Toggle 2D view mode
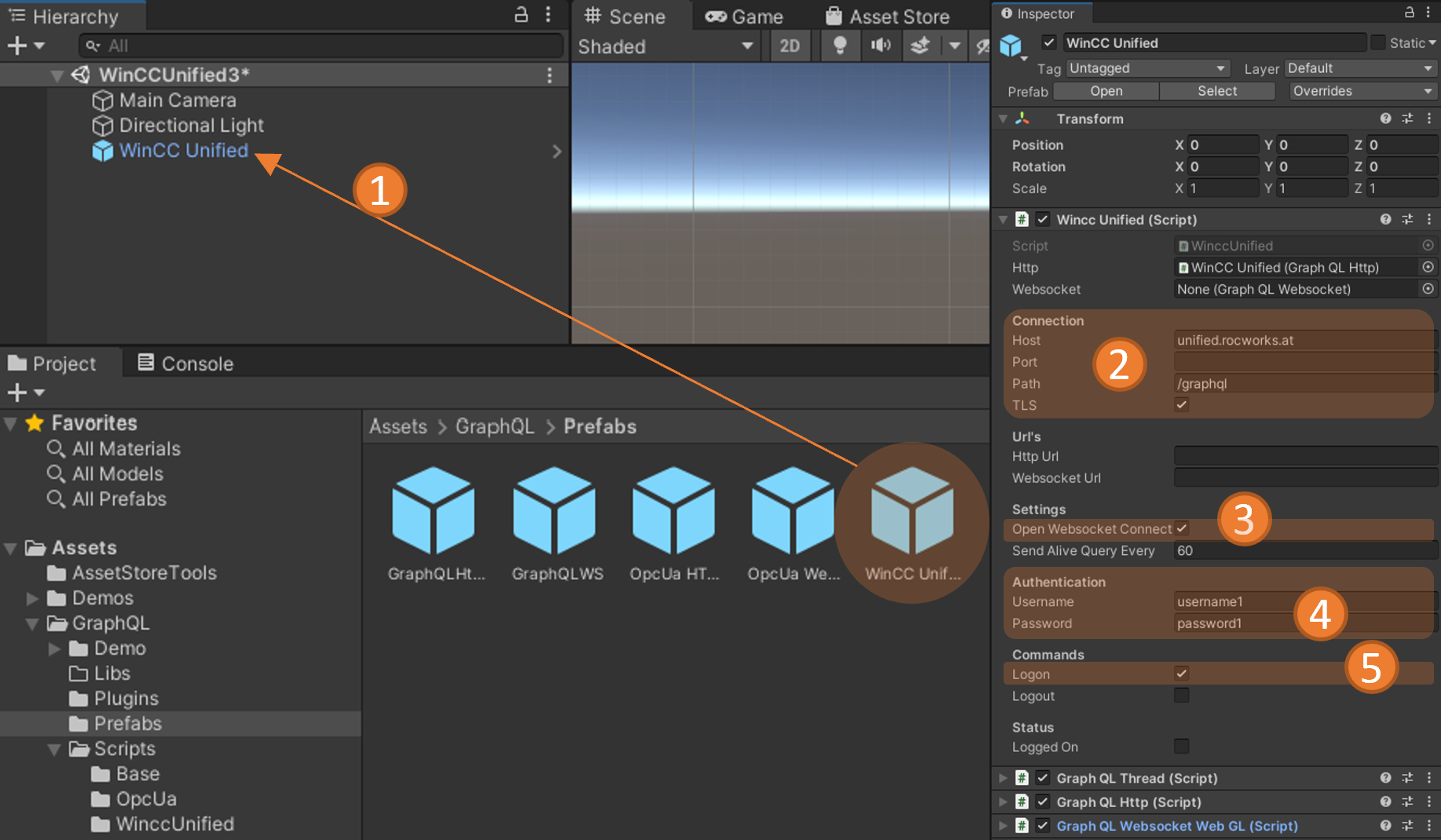 coord(790,46)
